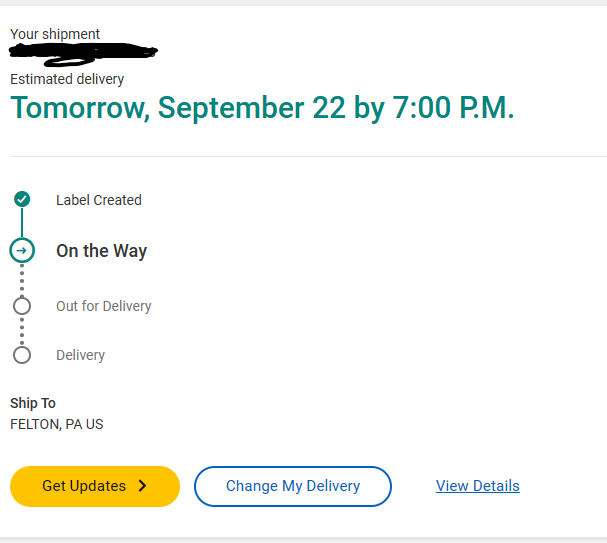The width and height of the screenshot is (607, 543).
Task: Click the estimated delivery date heading
Action: click(262, 108)
